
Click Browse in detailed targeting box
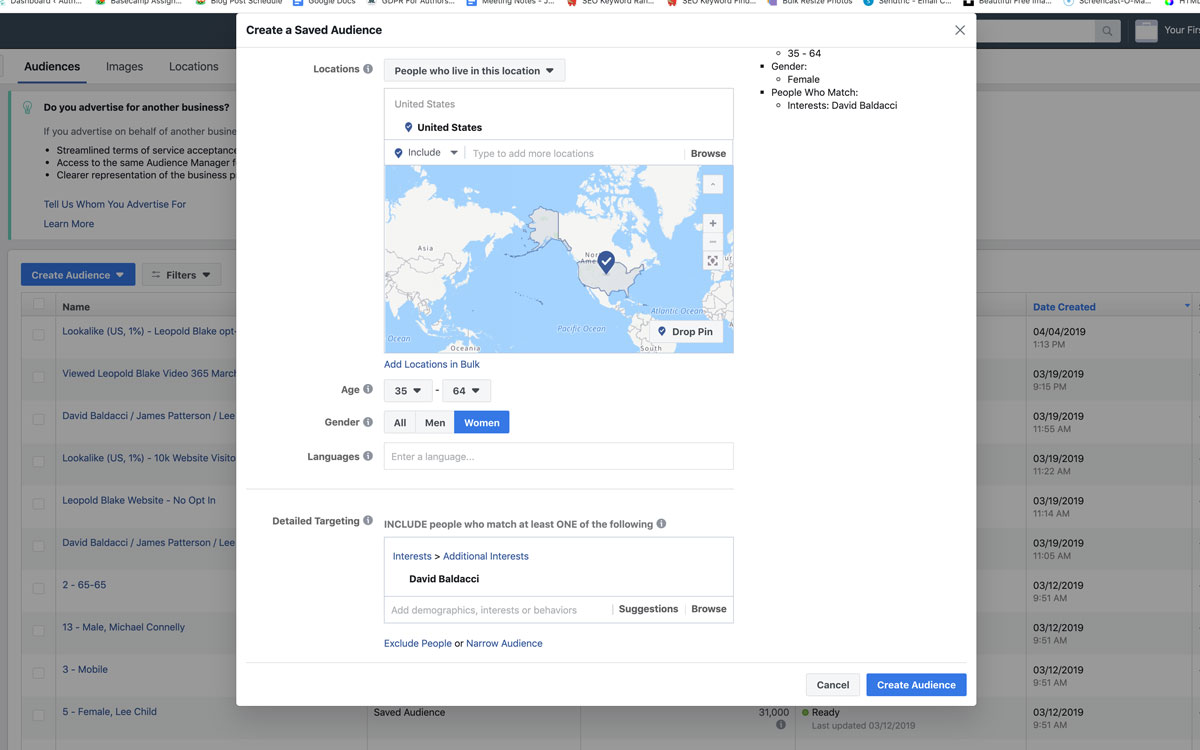point(709,609)
